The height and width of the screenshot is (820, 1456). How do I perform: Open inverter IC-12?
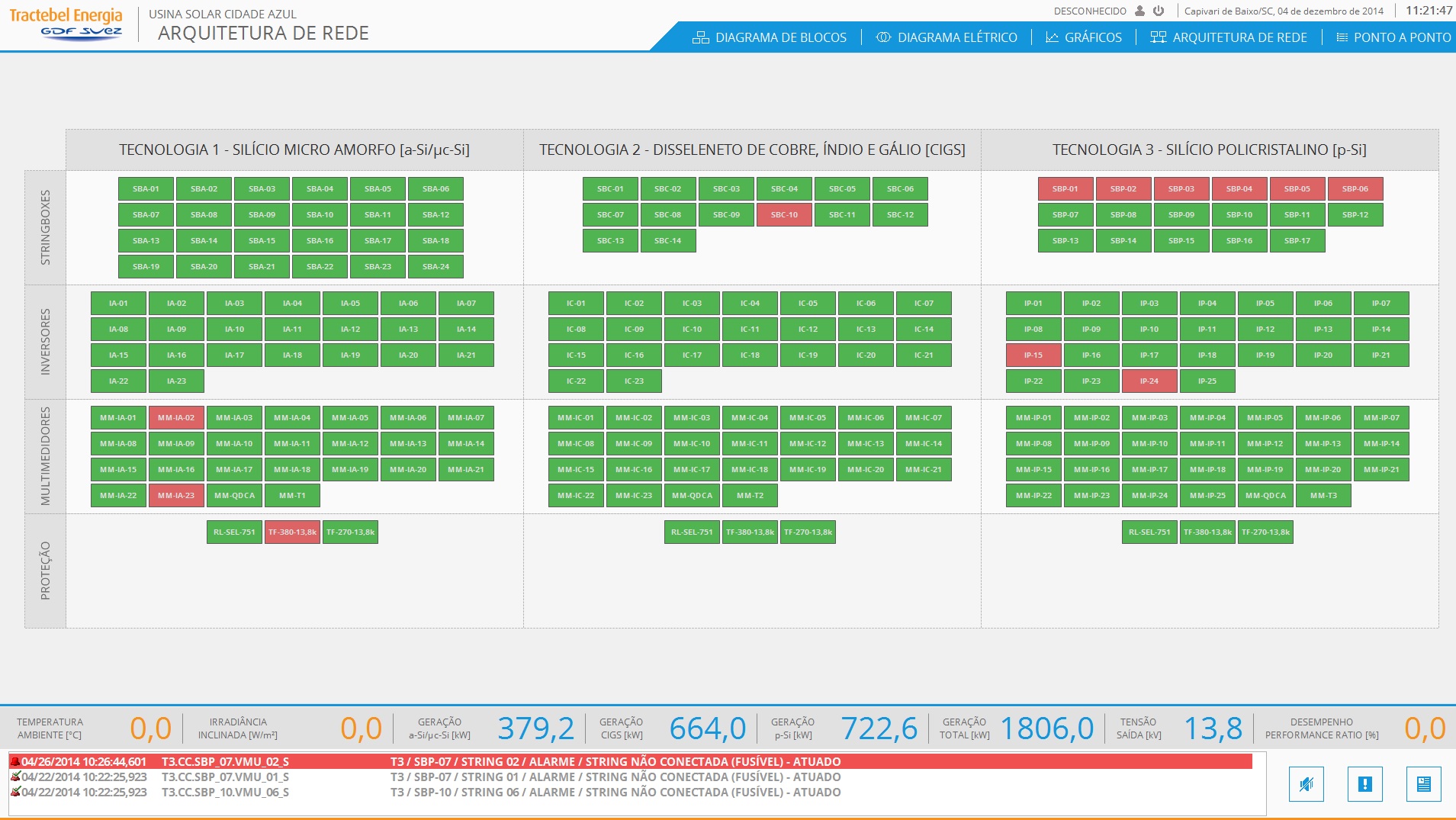[808, 330]
